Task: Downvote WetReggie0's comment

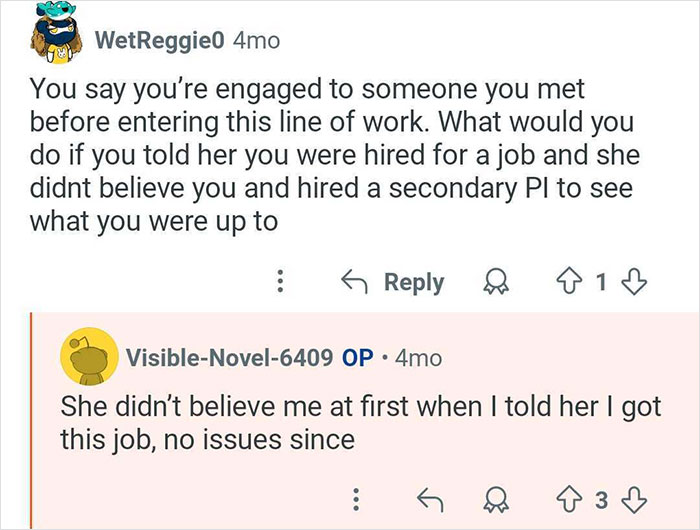Action: coord(631,283)
